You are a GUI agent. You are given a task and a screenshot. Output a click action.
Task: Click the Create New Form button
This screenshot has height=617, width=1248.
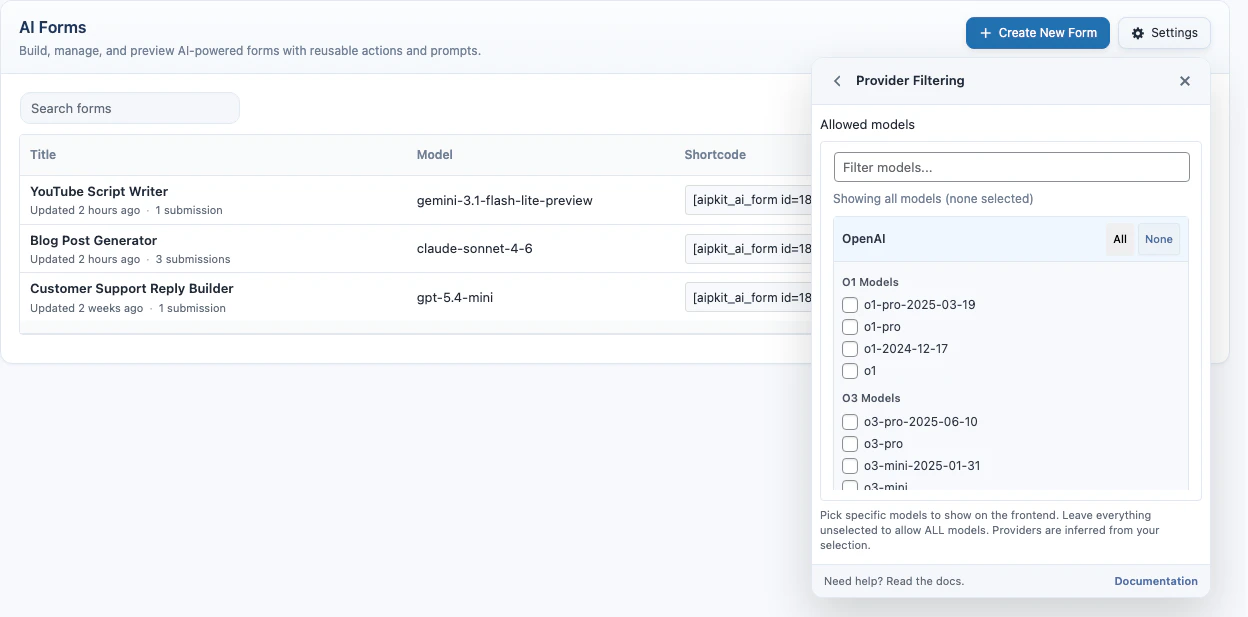(1037, 32)
